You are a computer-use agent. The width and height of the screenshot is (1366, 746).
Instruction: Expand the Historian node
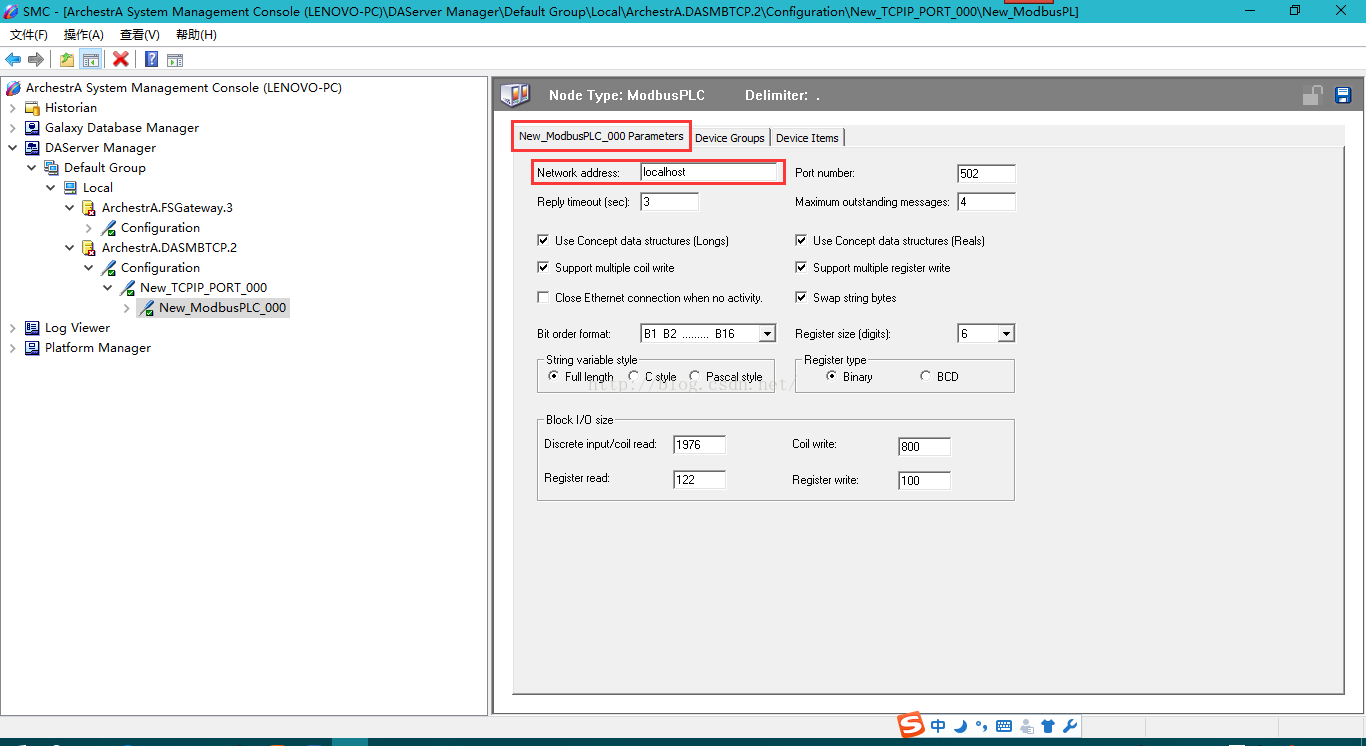click(x=13, y=108)
